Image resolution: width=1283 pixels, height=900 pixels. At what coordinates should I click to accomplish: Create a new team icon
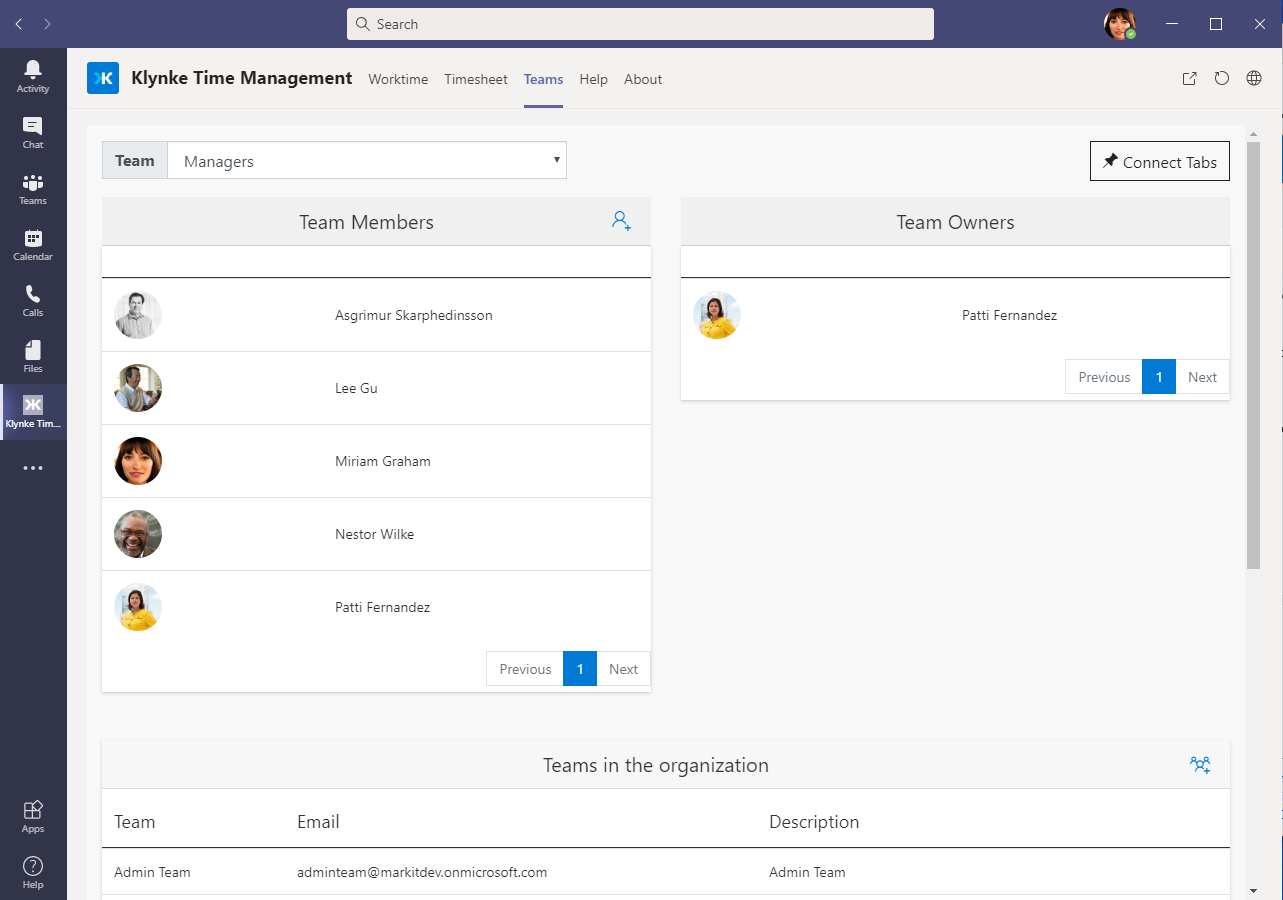click(x=1200, y=765)
